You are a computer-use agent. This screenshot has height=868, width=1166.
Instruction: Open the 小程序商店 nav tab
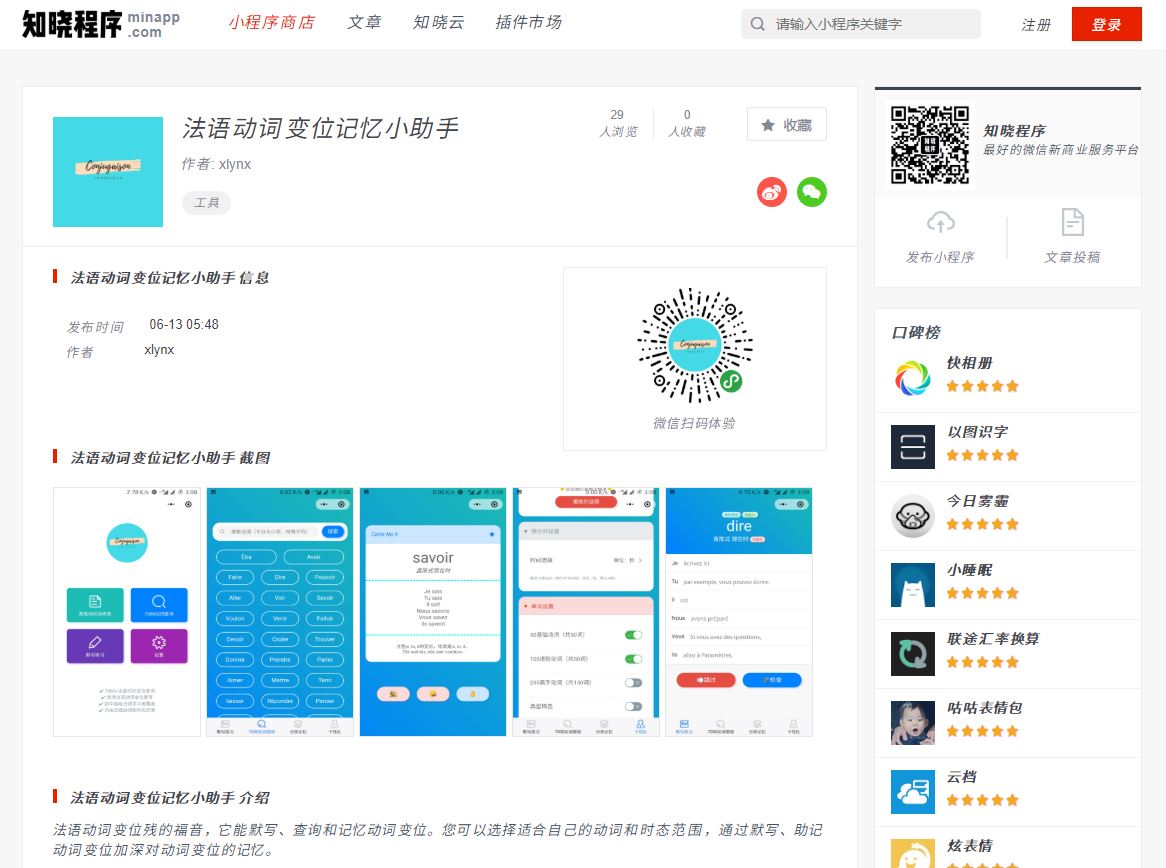pyautogui.click(x=271, y=23)
